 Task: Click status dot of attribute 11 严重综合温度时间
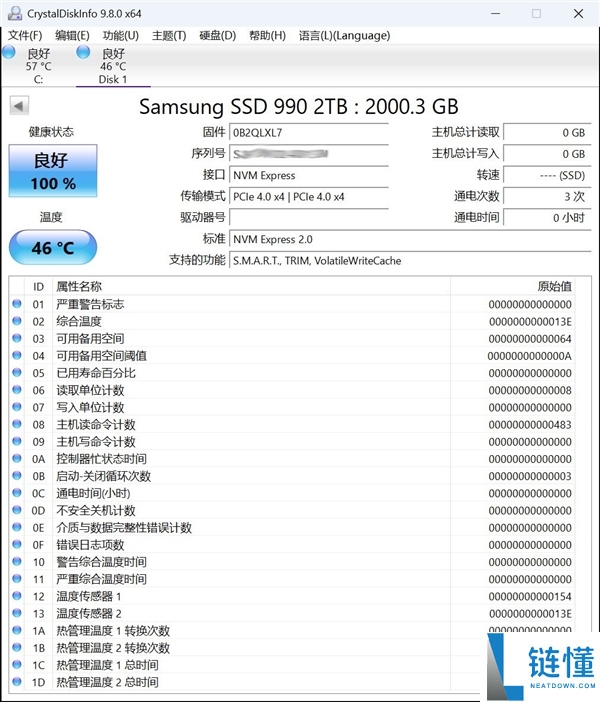coord(17,579)
